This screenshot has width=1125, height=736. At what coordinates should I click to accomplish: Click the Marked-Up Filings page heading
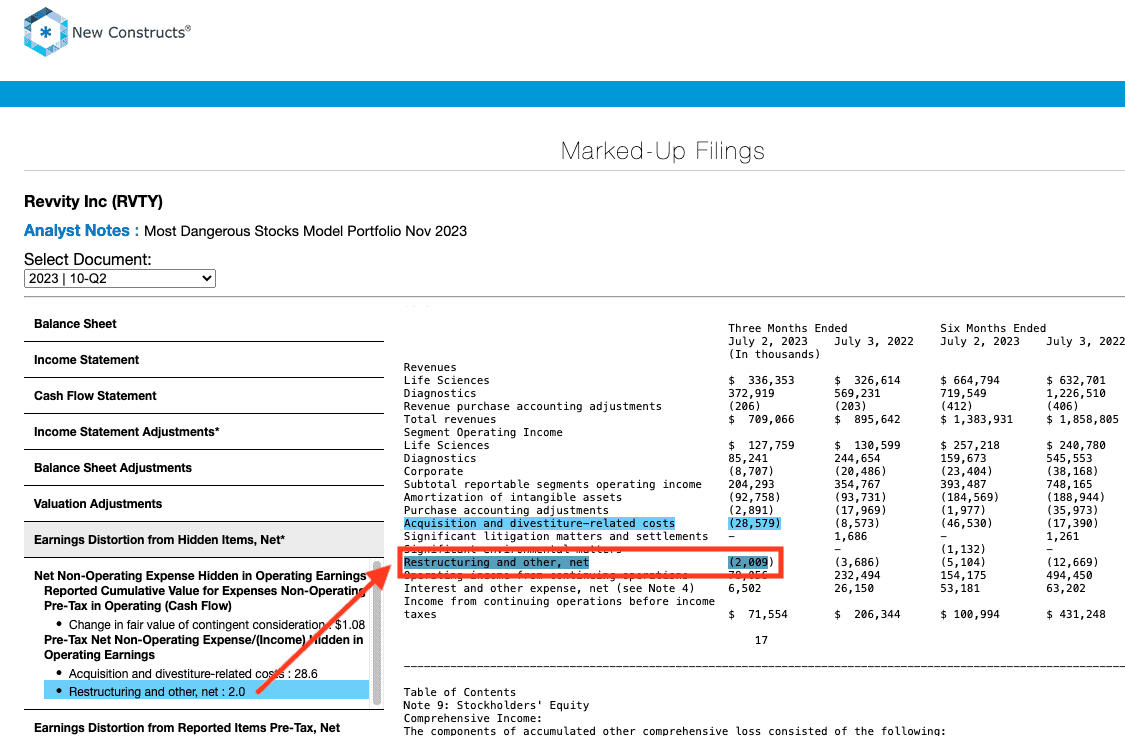662,151
